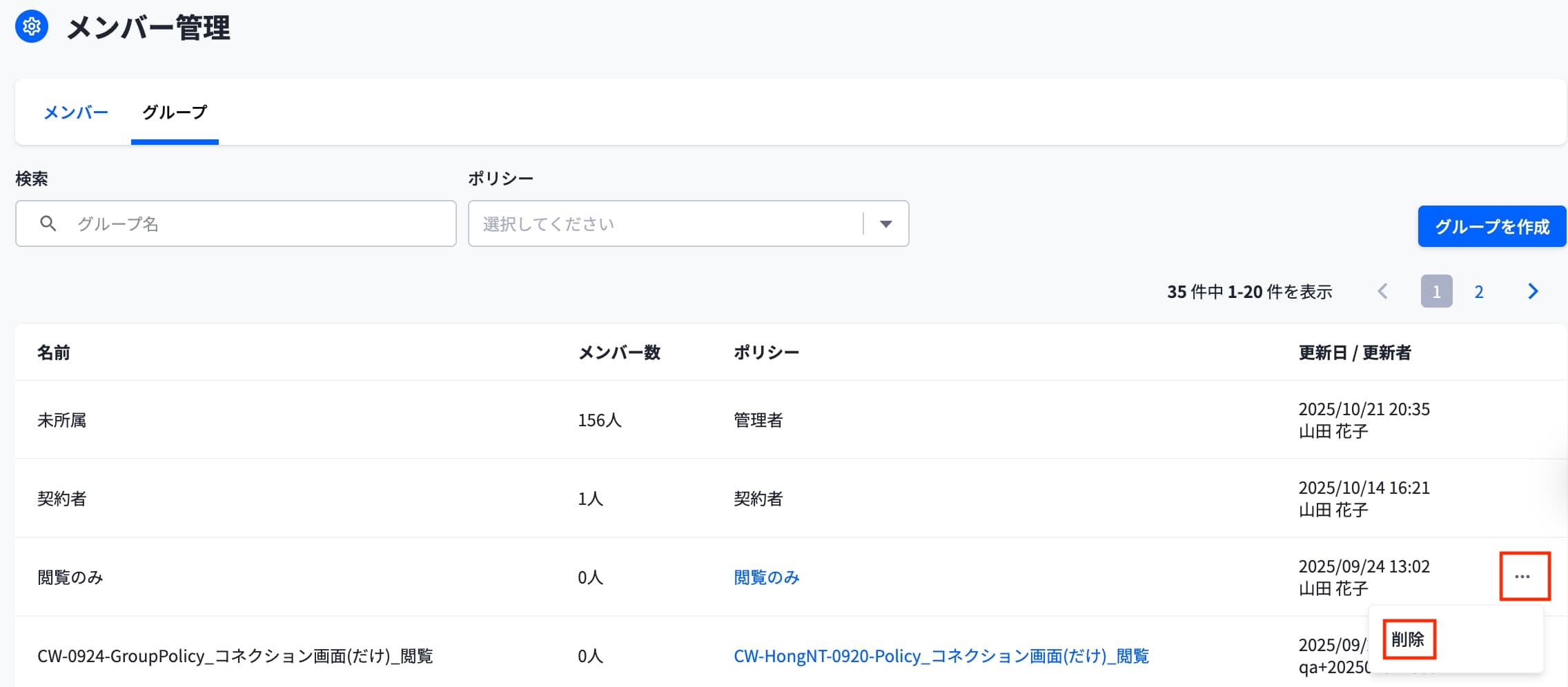Expand the ポリシー dropdown arrow
1568x687 pixels.
(886, 223)
